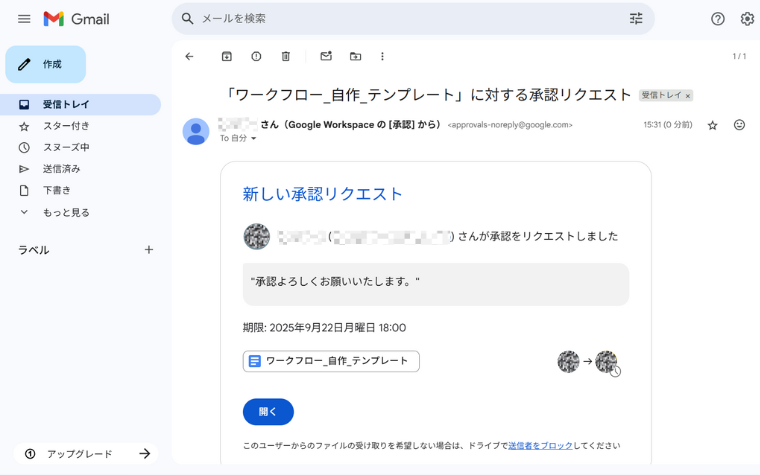Viewport: 760px width, 475px height.
Task: Report this email as spam
Action: (x=256, y=56)
